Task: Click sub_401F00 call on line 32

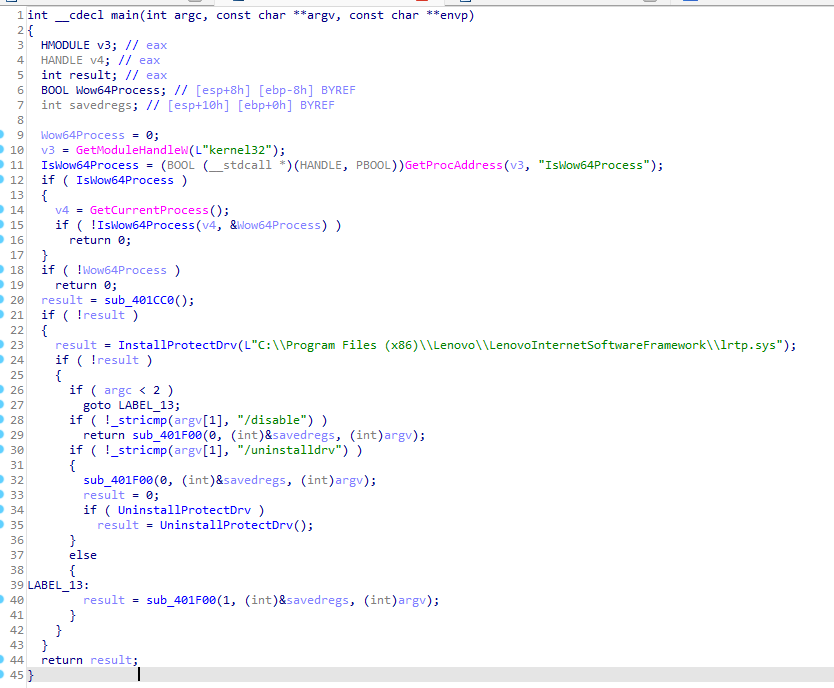Action: pyautogui.click(x=118, y=480)
